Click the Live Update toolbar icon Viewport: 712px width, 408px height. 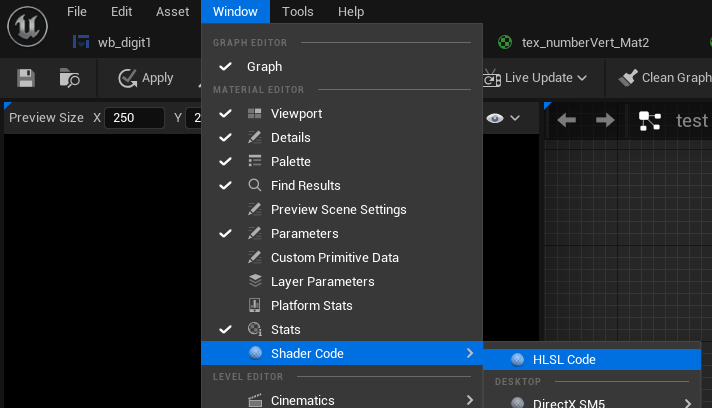(x=490, y=78)
